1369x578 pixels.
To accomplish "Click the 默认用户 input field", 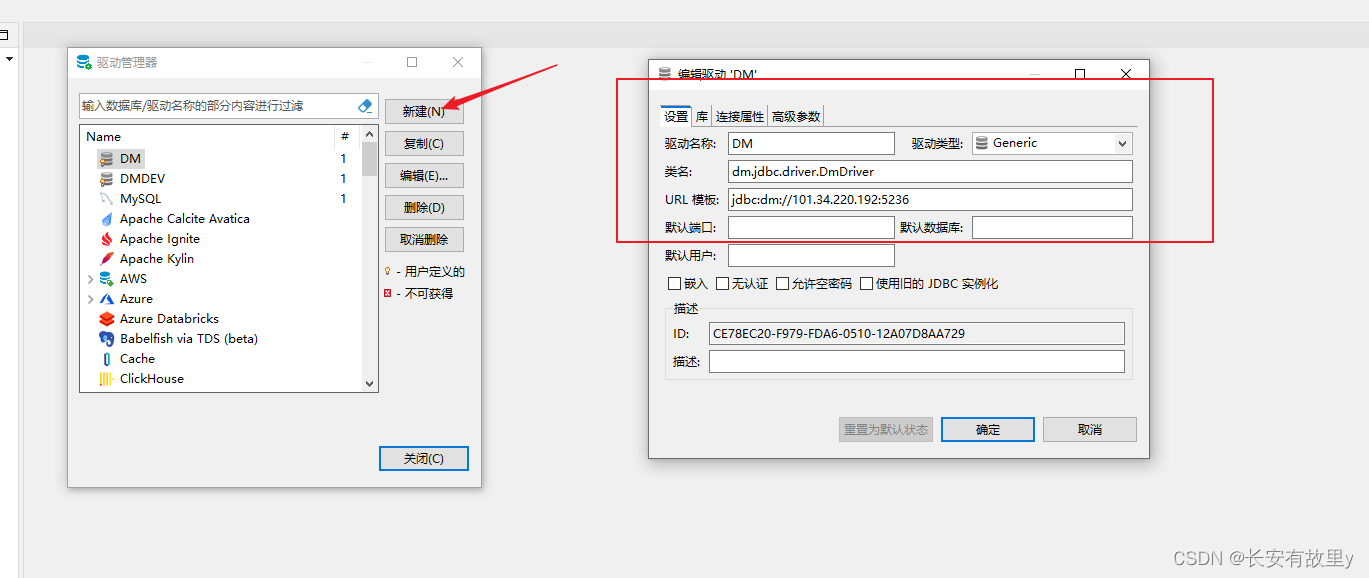I will 811,256.
